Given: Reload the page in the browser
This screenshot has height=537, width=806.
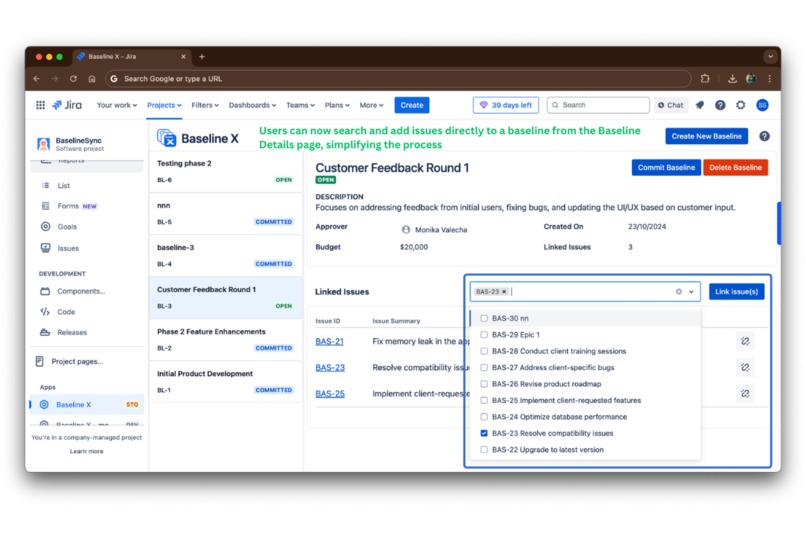Looking at the screenshot, I should coord(73,79).
